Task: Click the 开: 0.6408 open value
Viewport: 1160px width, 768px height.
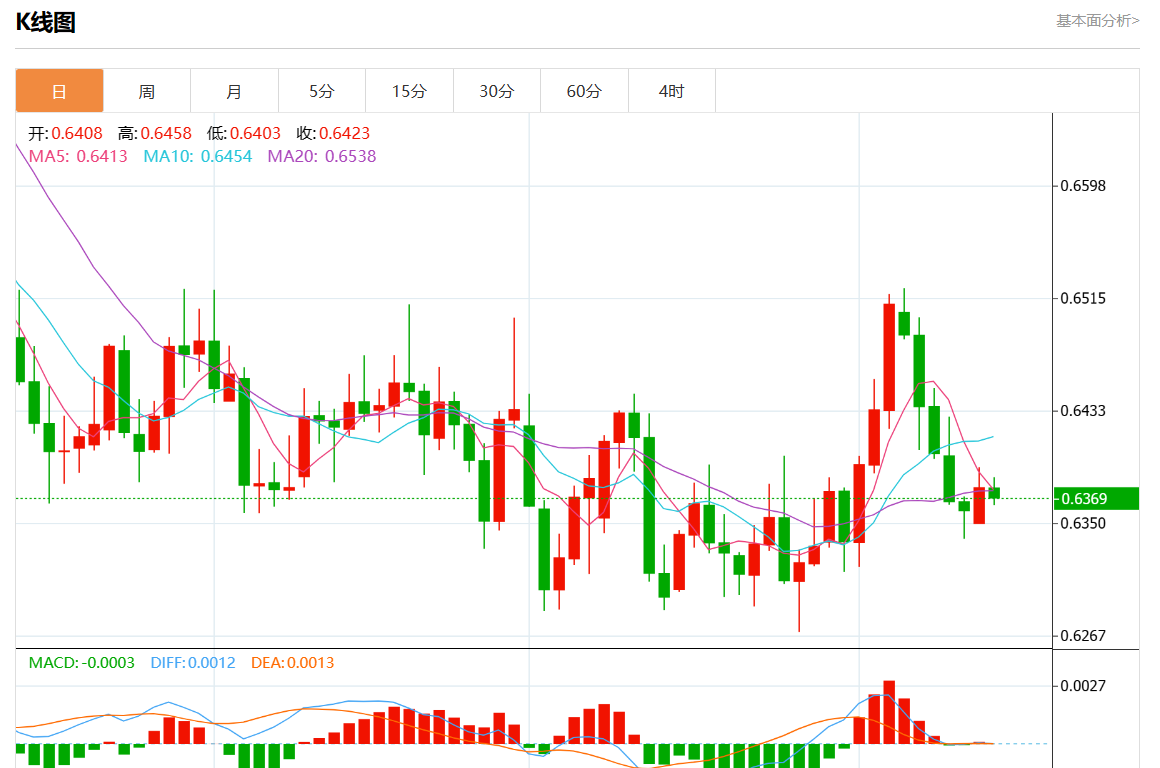Action: [65, 133]
